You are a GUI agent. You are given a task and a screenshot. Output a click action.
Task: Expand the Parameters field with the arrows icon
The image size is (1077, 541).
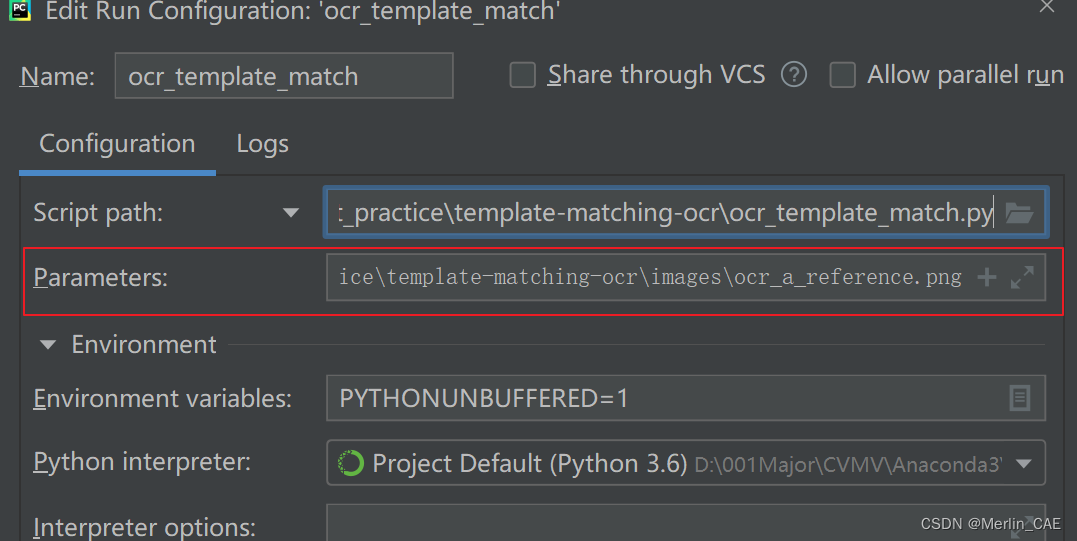click(1022, 277)
